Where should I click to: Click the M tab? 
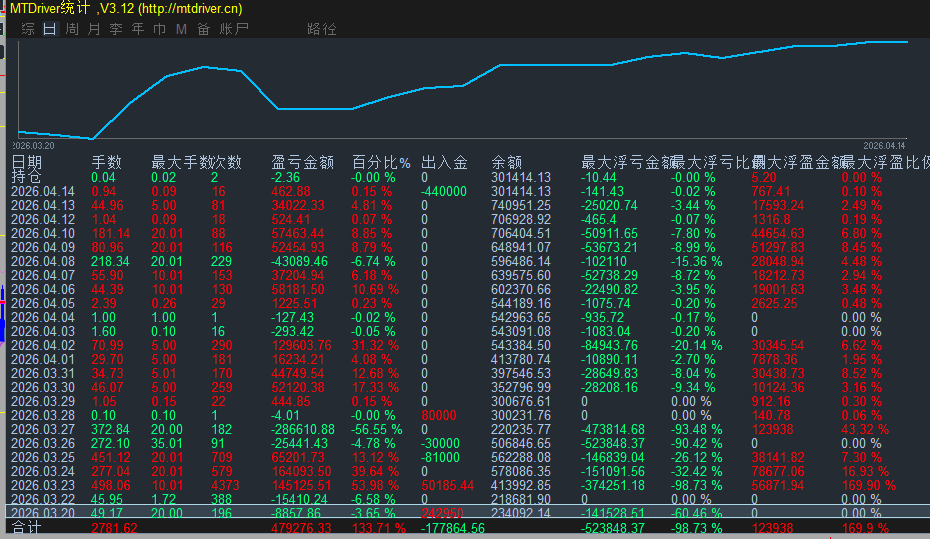click(x=181, y=29)
